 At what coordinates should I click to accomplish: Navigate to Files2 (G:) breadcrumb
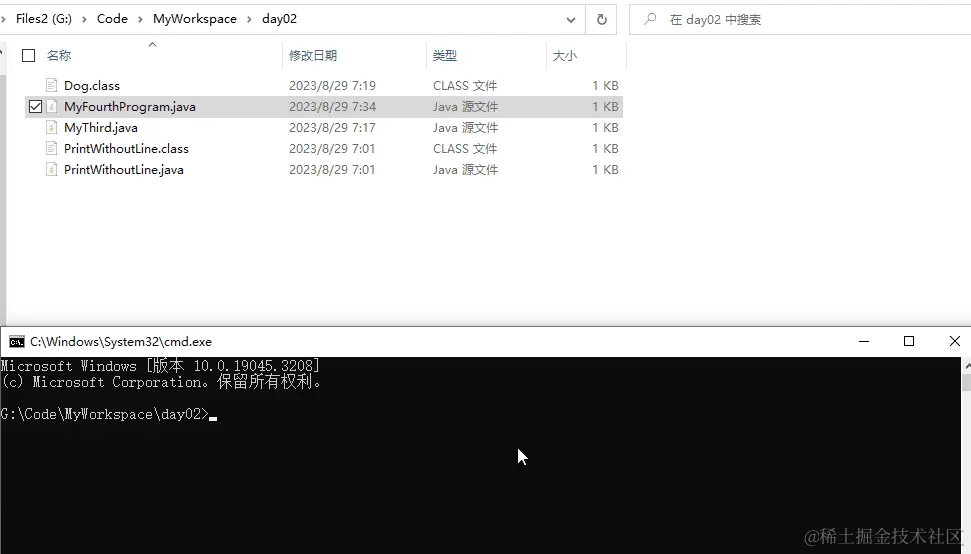pyautogui.click(x=43, y=19)
